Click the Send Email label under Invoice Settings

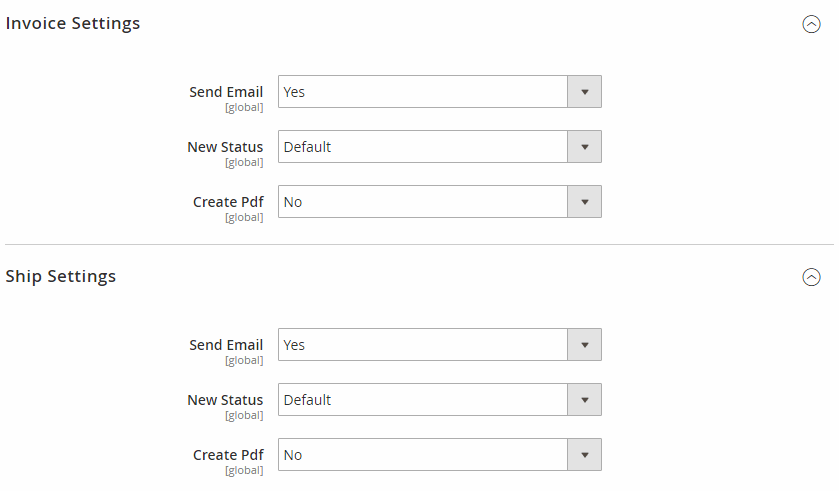226,92
